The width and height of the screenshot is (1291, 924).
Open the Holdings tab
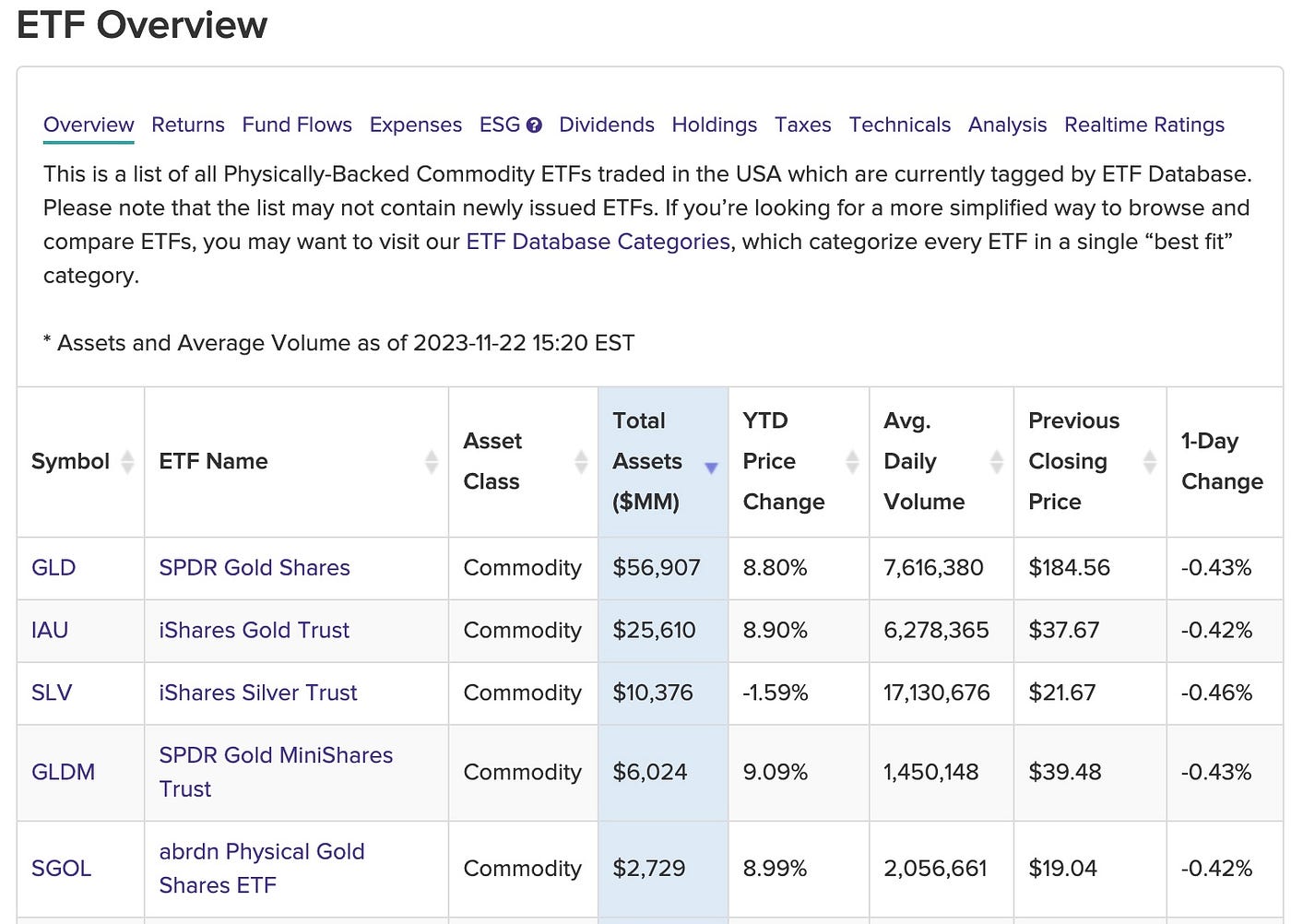pos(715,124)
